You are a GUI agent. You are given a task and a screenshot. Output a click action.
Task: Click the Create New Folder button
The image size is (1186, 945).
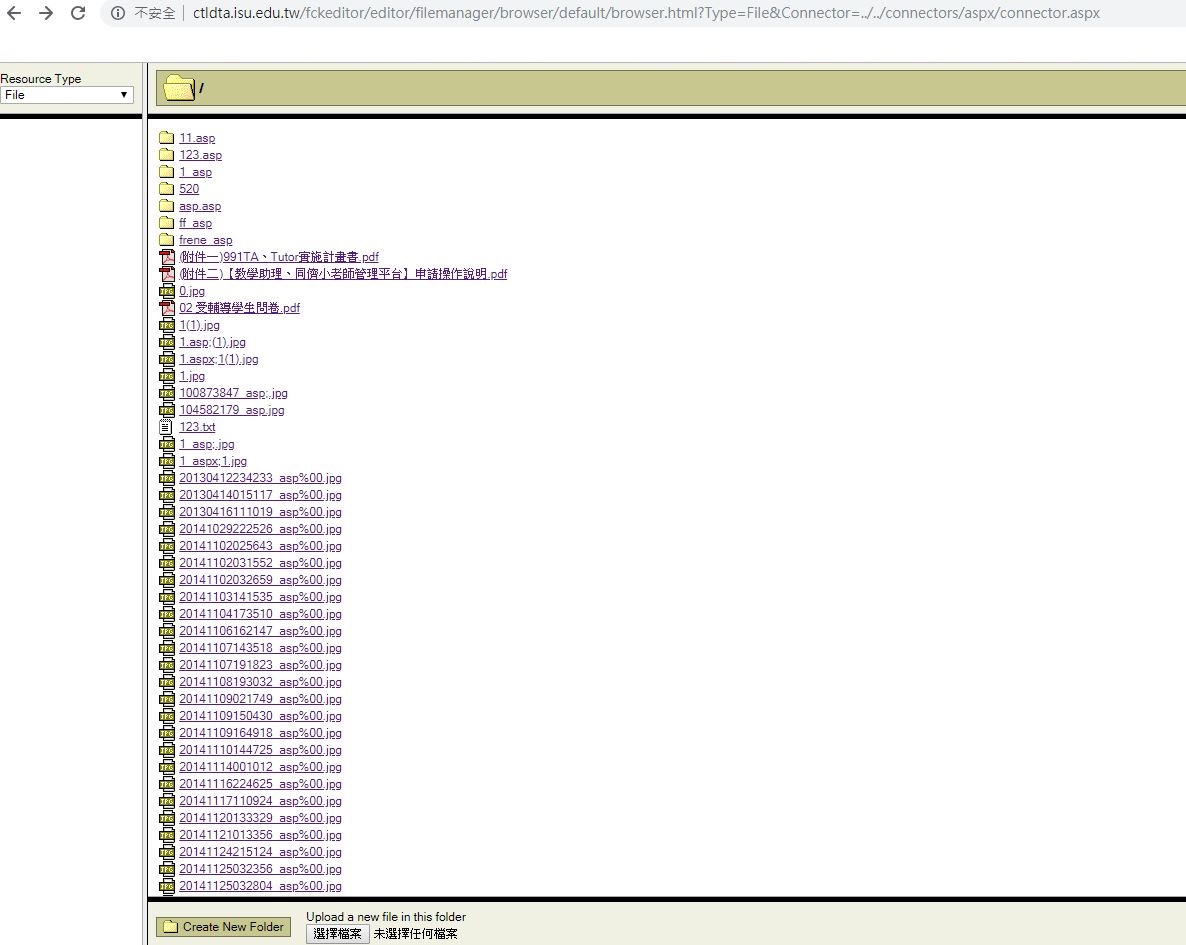point(223,927)
